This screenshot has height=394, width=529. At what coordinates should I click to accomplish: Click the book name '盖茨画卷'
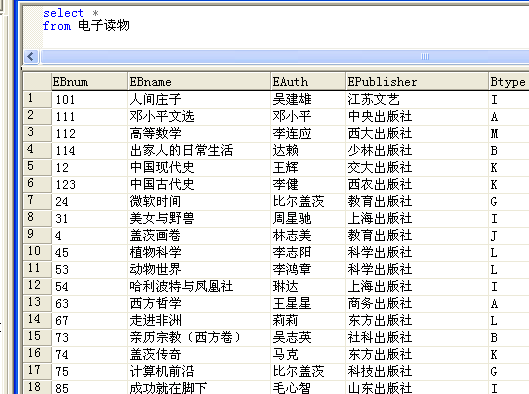199,235
